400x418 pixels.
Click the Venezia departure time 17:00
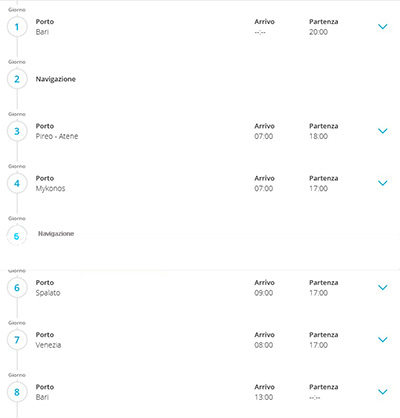[x=318, y=345]
